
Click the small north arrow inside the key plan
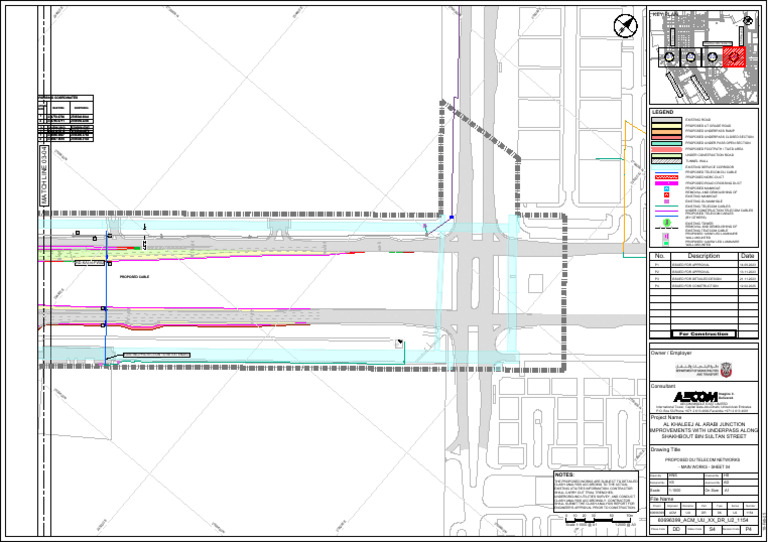point(747,20)
